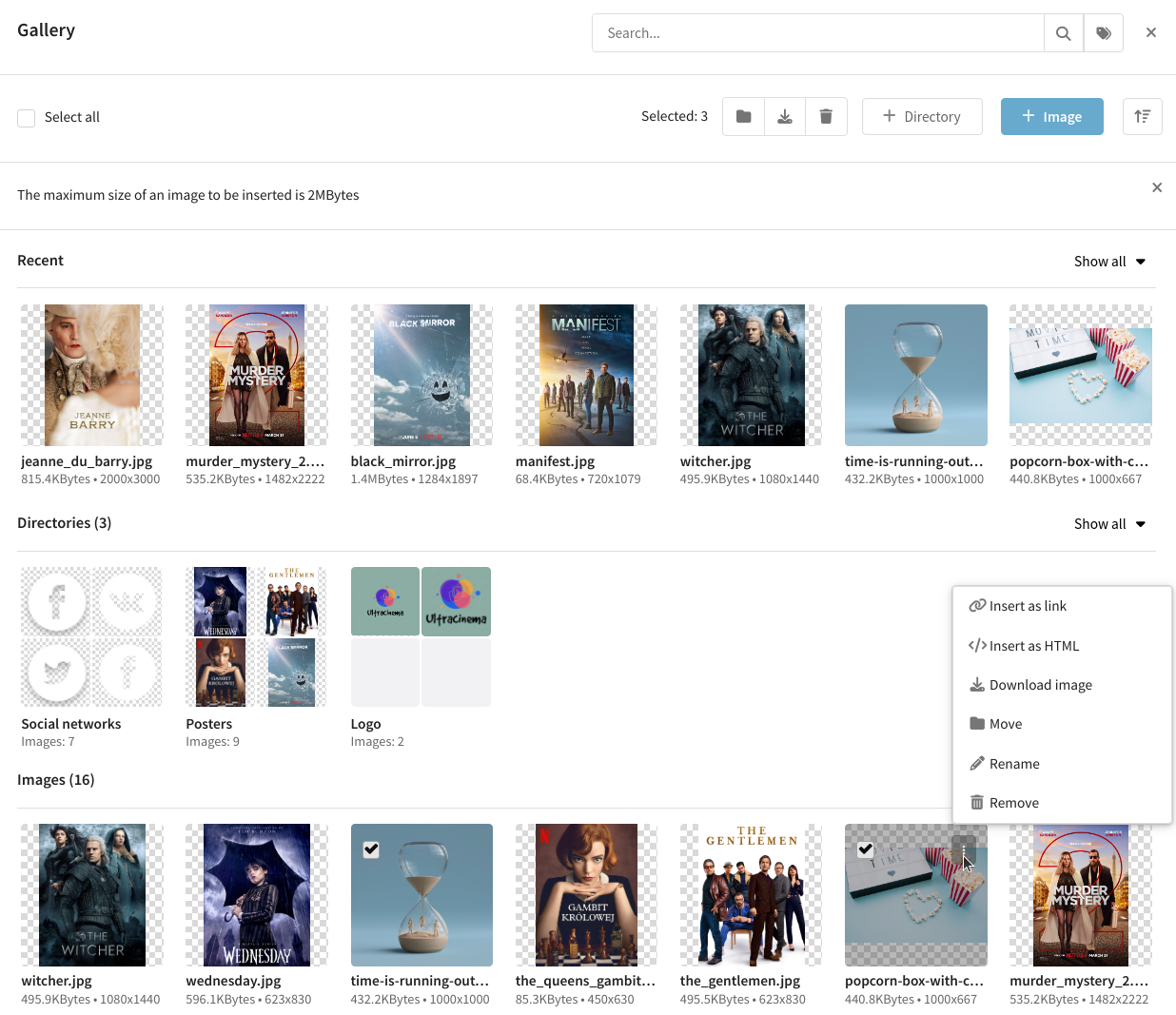Expand Show all for Directories section

[1109, 524]
